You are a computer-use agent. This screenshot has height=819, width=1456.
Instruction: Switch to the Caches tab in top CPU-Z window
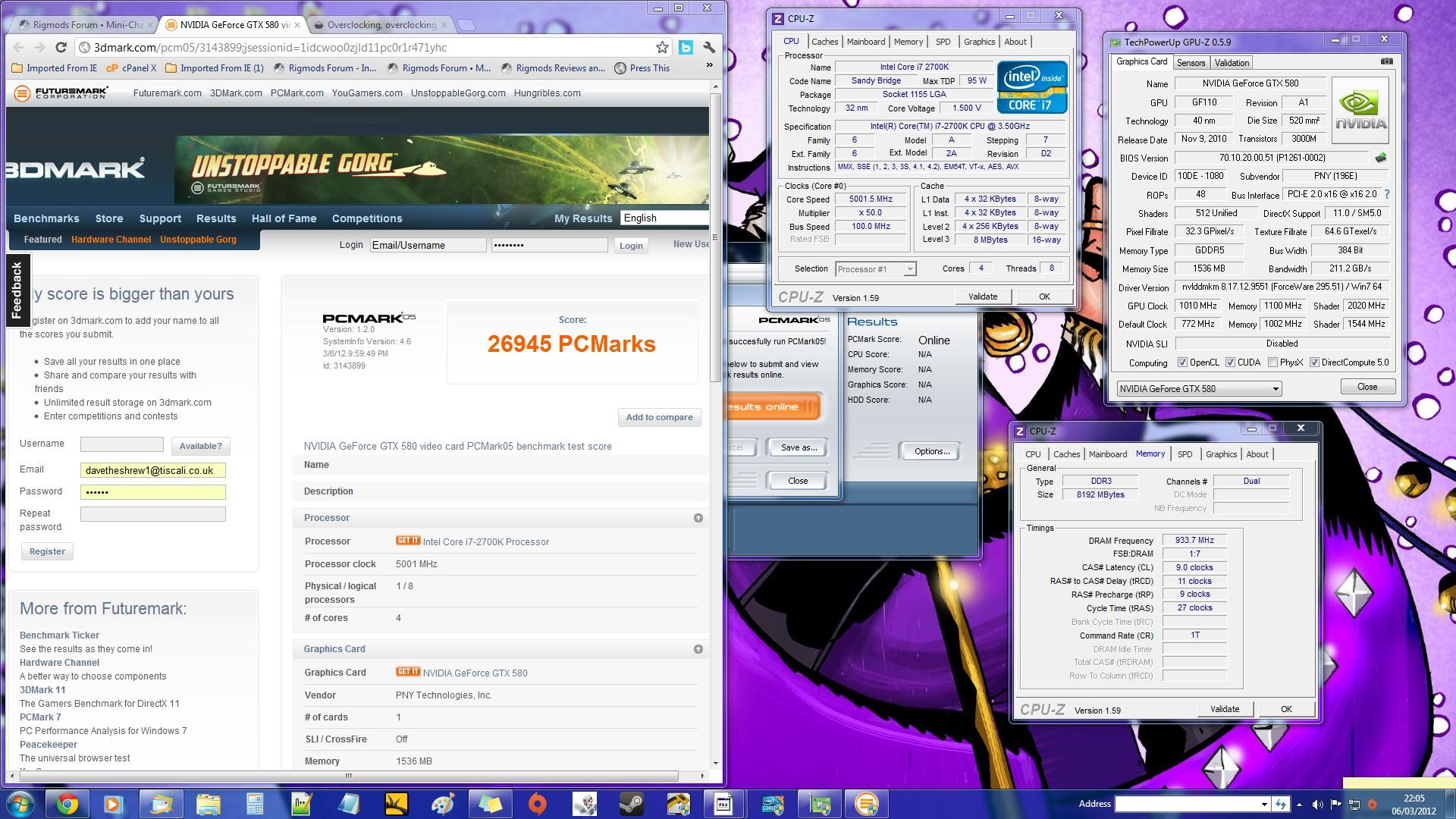(824, 42)
